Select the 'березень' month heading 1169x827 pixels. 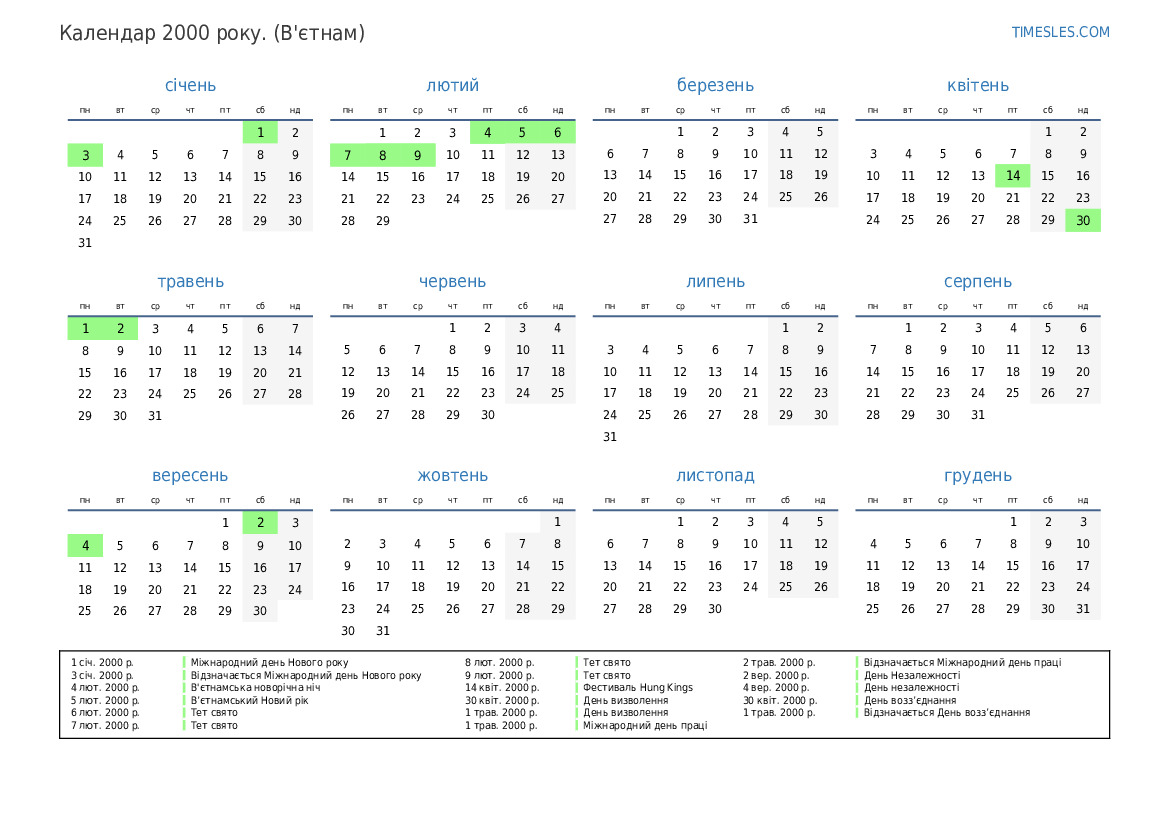(715, 86)
